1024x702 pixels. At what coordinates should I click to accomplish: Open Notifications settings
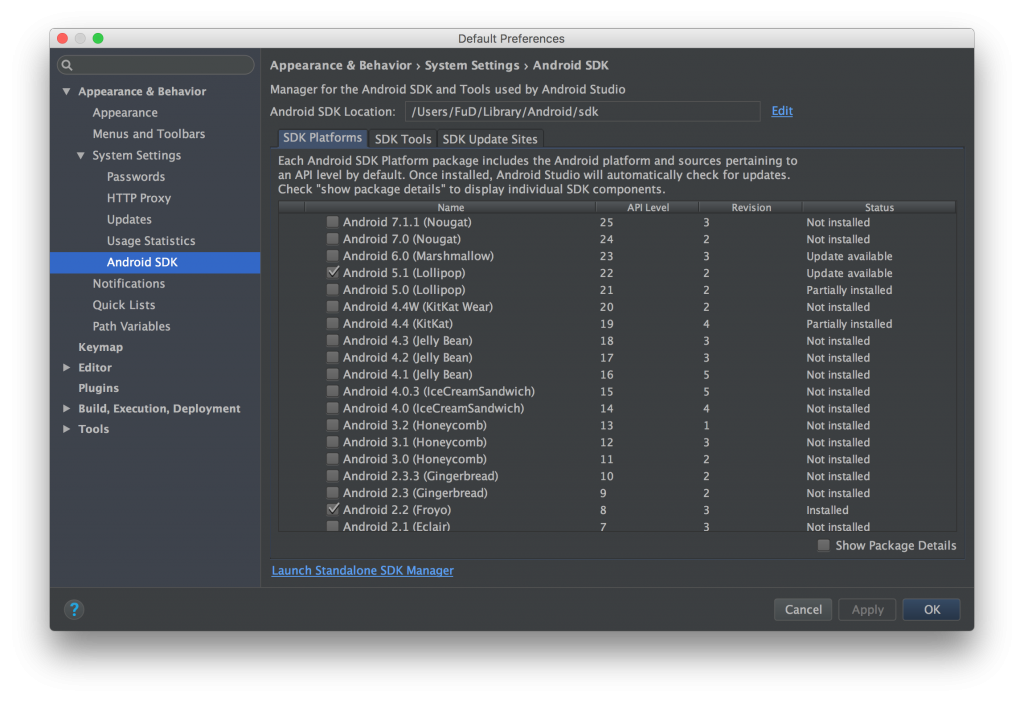[x=129, y=284]
